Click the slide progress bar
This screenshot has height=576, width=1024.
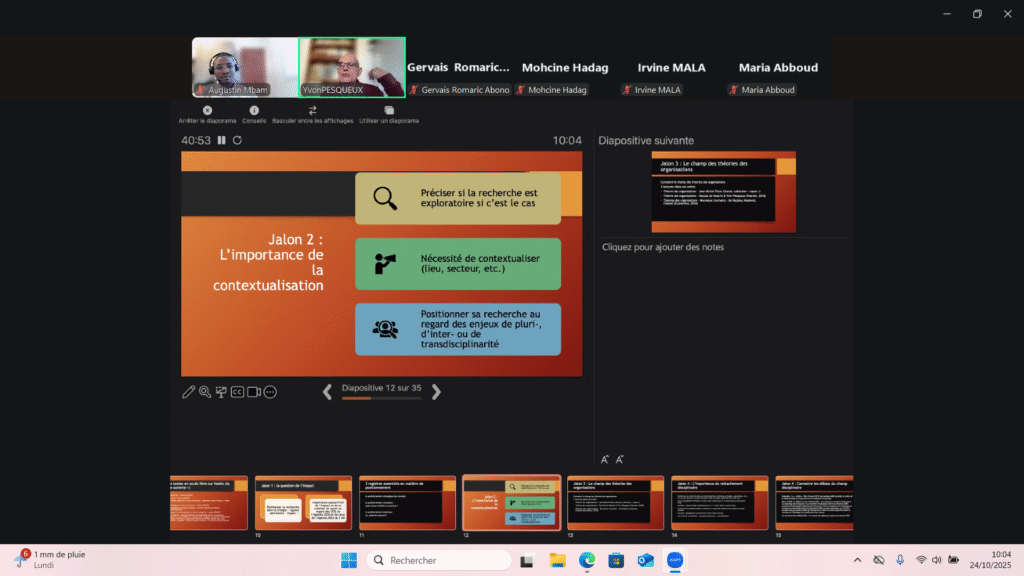[x=381, y=398]
